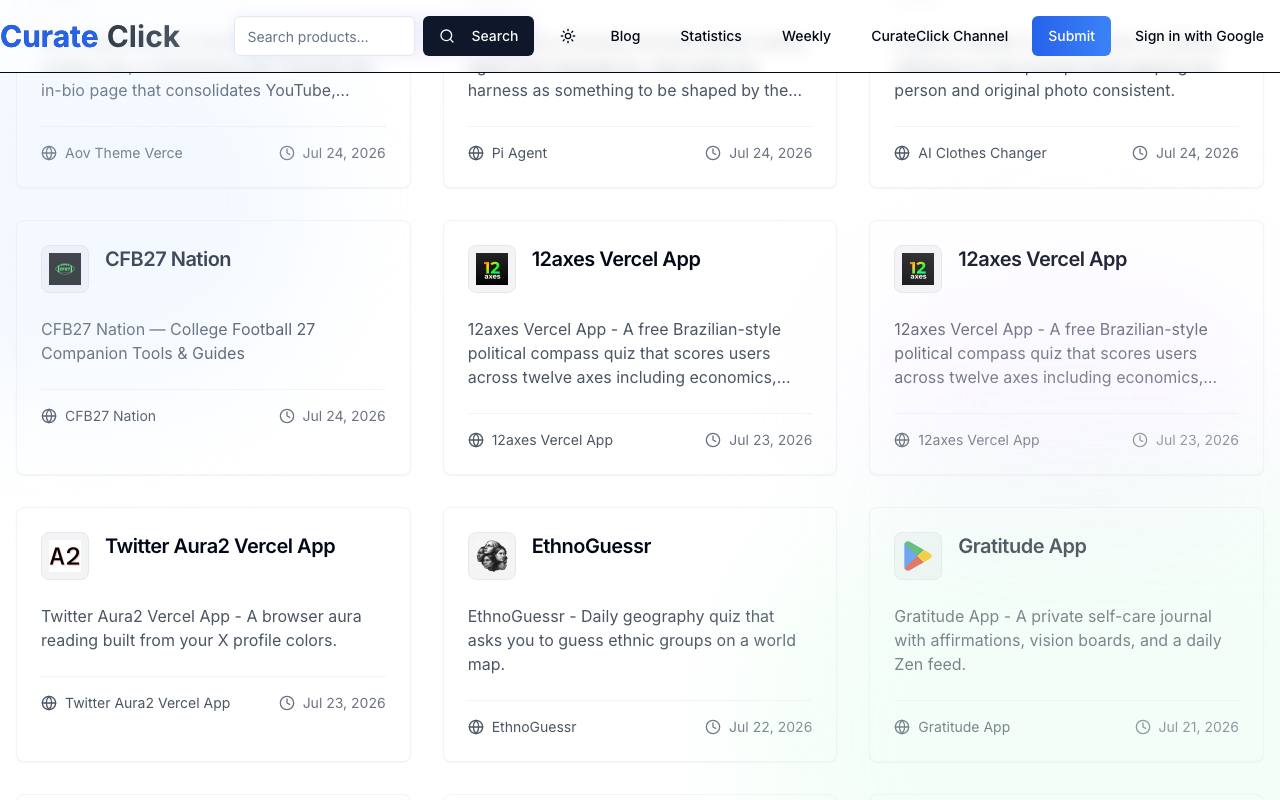Image resolution: width=1280 pixels, height=800 pixels.
Task: Focus the Search products input field
Action: (x=324, y=36)
